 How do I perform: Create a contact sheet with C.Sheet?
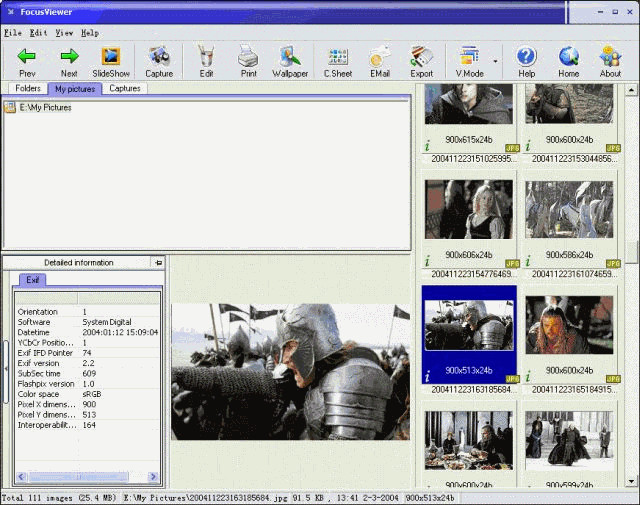[x=338, y=62]
